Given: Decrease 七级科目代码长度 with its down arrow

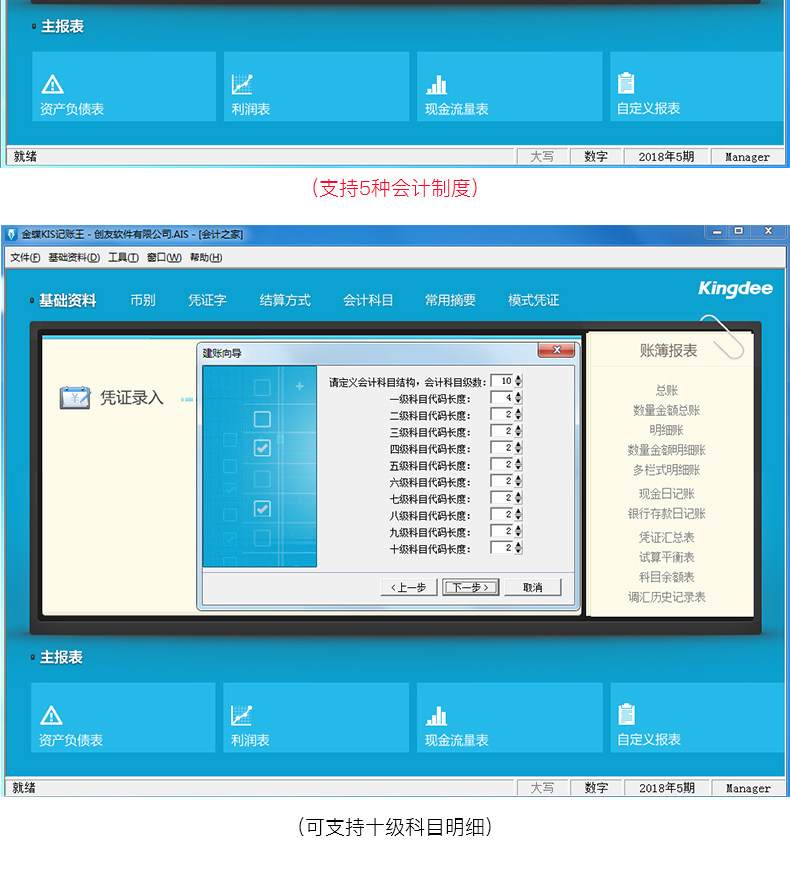Looking at the screenshot, I should pyautogui.click(x=519, y=501).
